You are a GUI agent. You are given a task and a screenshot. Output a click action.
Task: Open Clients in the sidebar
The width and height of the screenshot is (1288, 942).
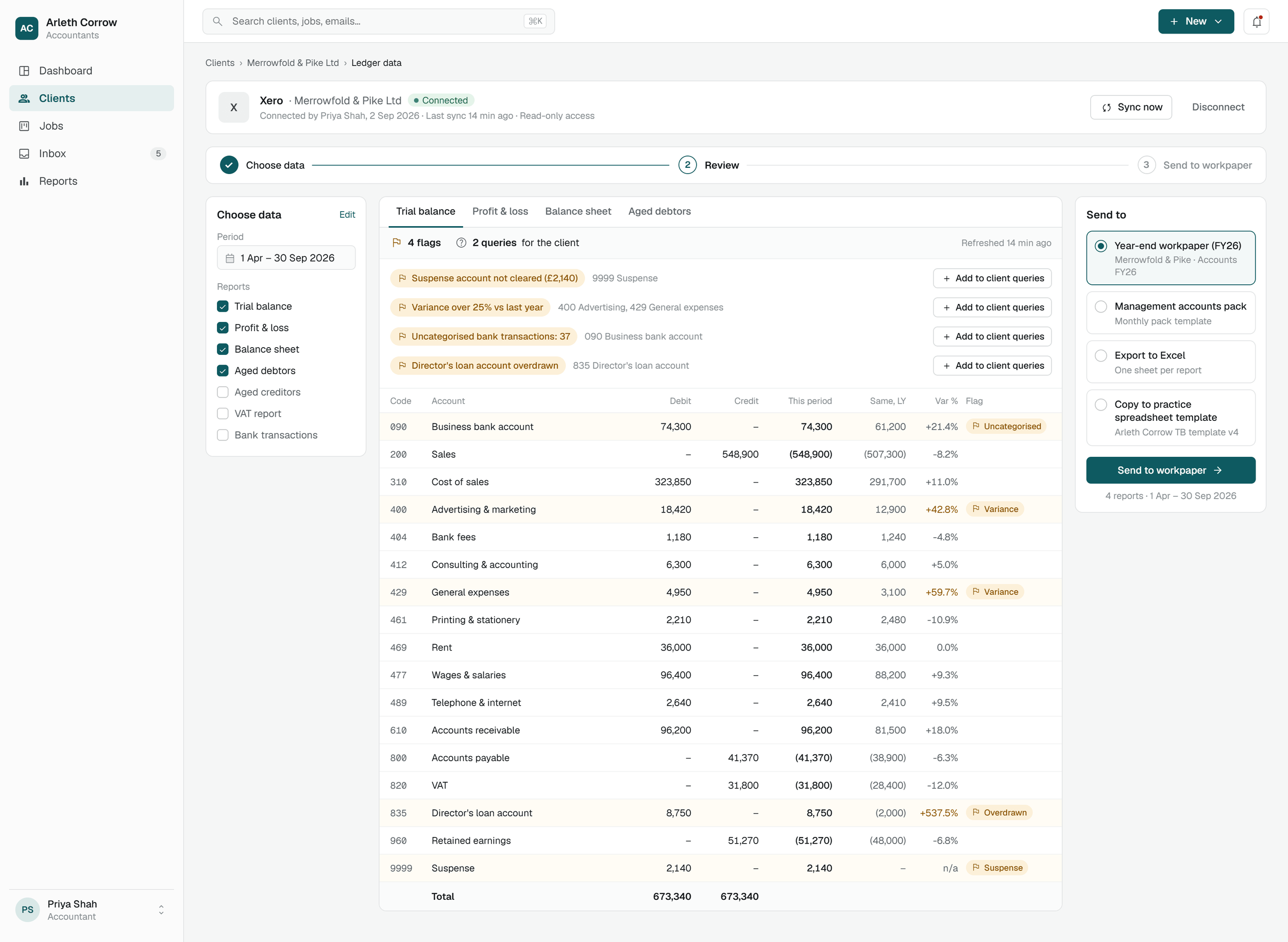(92, 98)
